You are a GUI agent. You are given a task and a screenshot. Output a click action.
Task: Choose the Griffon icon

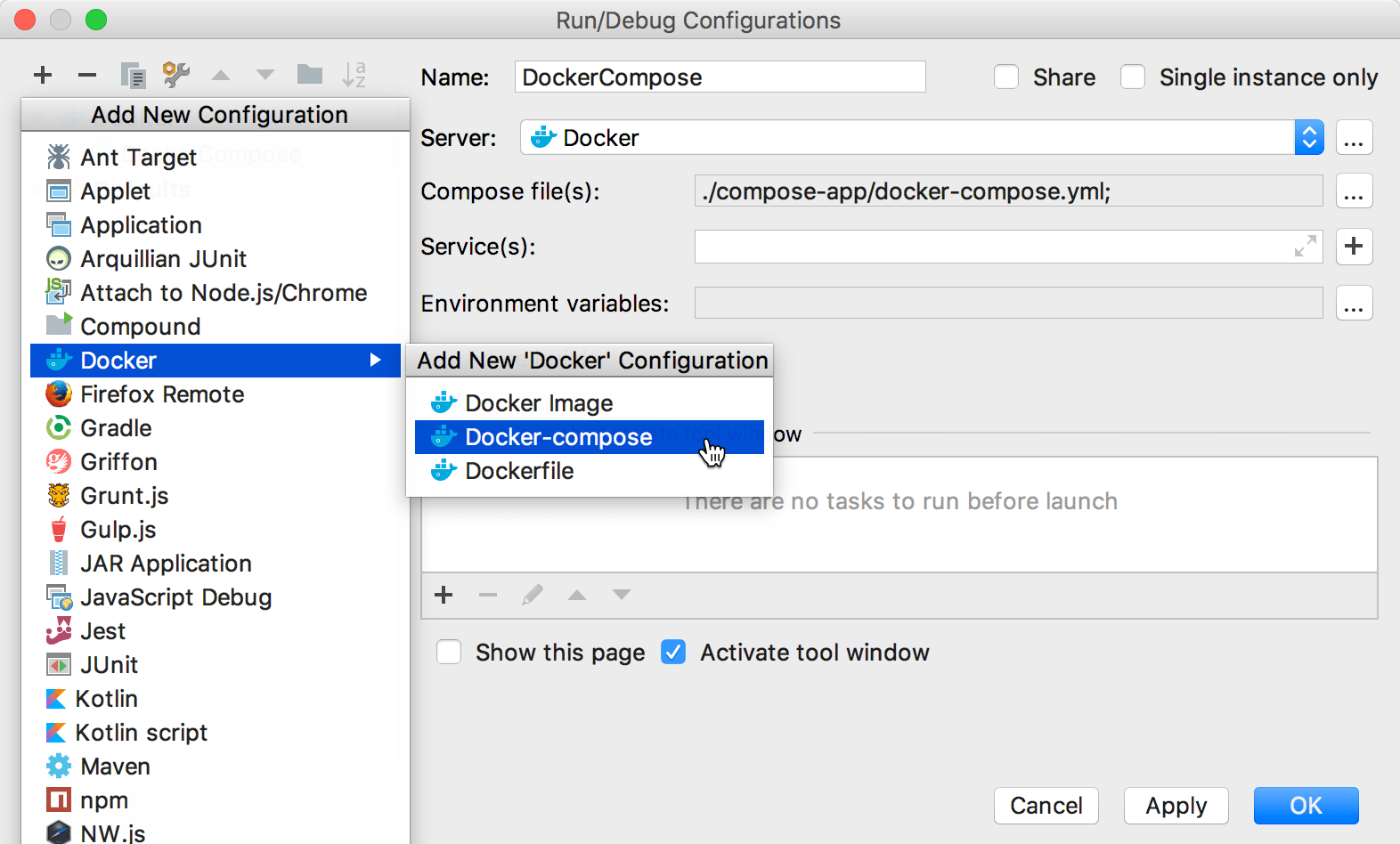(x=58, y=461)
